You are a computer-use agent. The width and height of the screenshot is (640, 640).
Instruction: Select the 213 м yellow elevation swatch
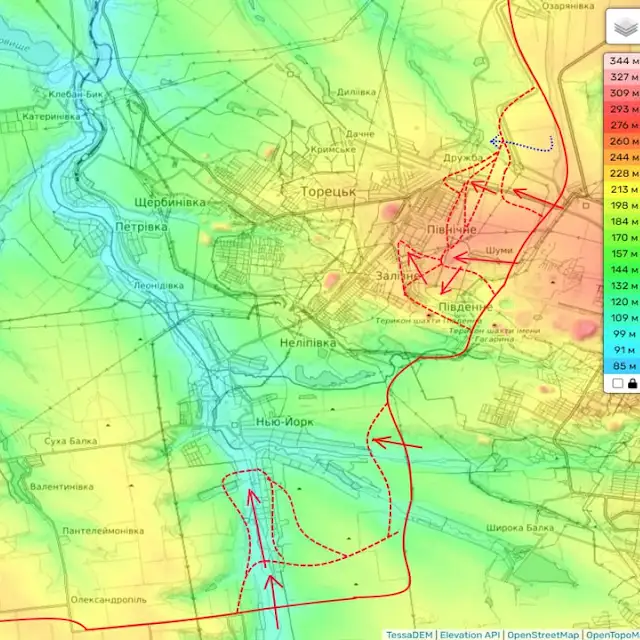pos(620,189)
